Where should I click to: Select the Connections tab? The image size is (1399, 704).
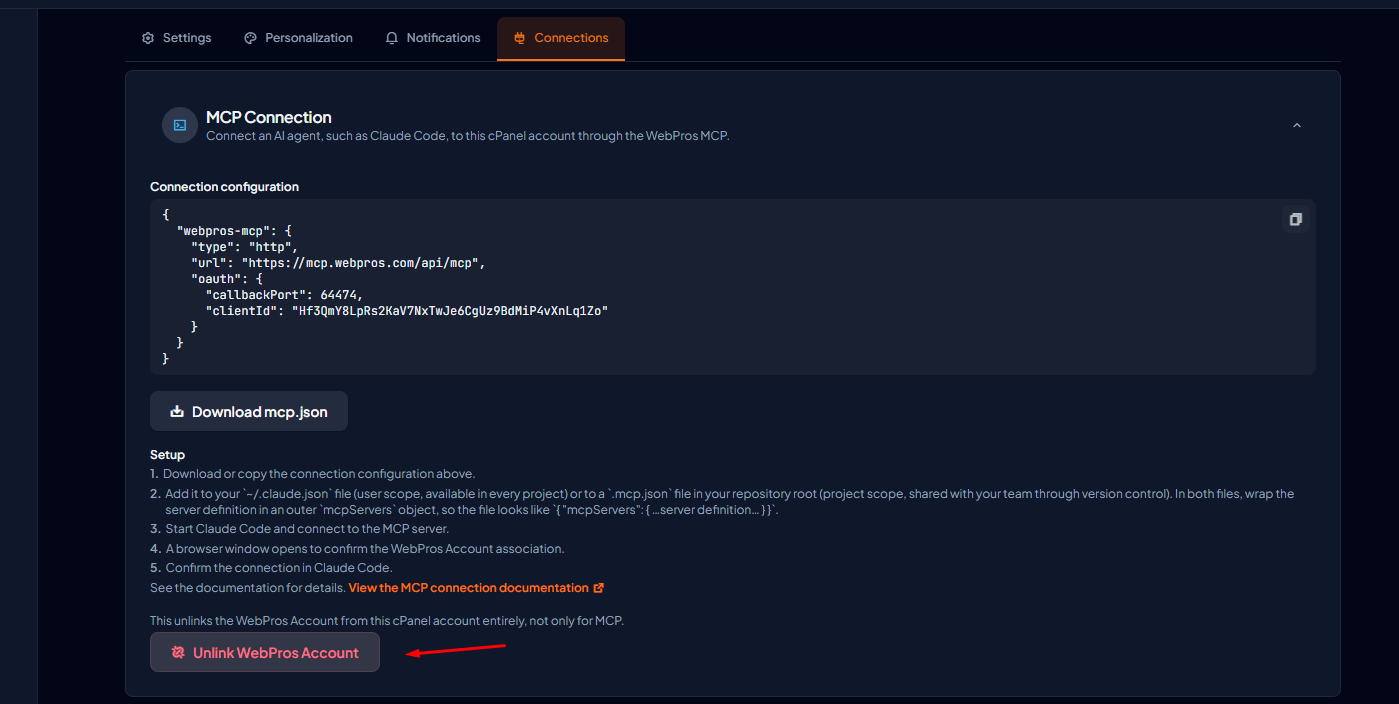click(561, 38)
